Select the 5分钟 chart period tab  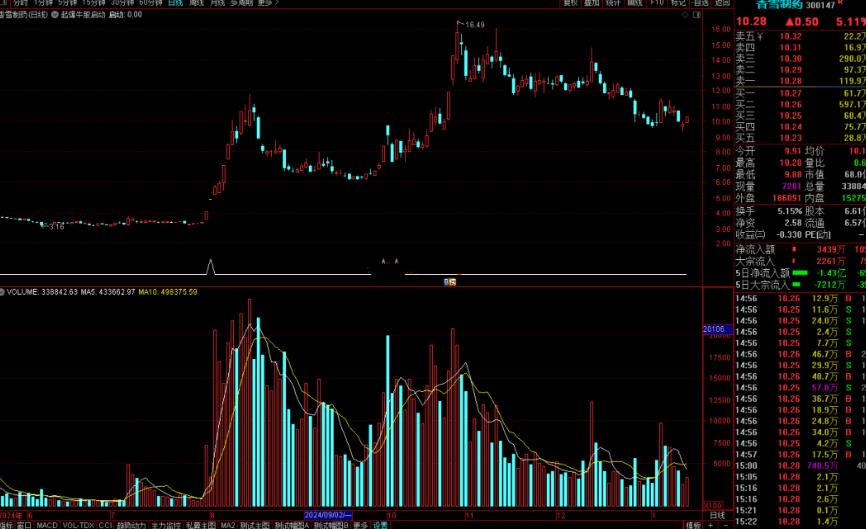(67, 3)
